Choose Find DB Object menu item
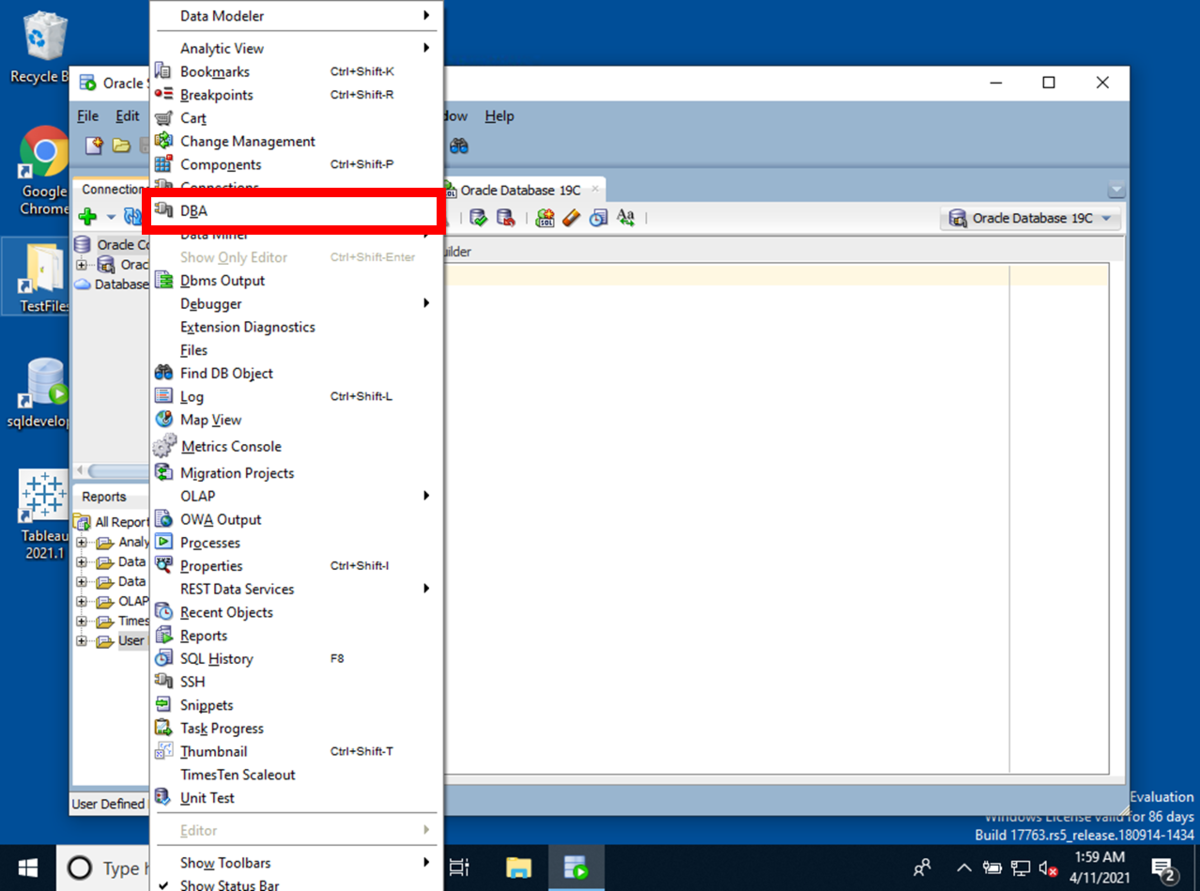This screenshot has height=891, width=1200. click(x=296, y=373)
